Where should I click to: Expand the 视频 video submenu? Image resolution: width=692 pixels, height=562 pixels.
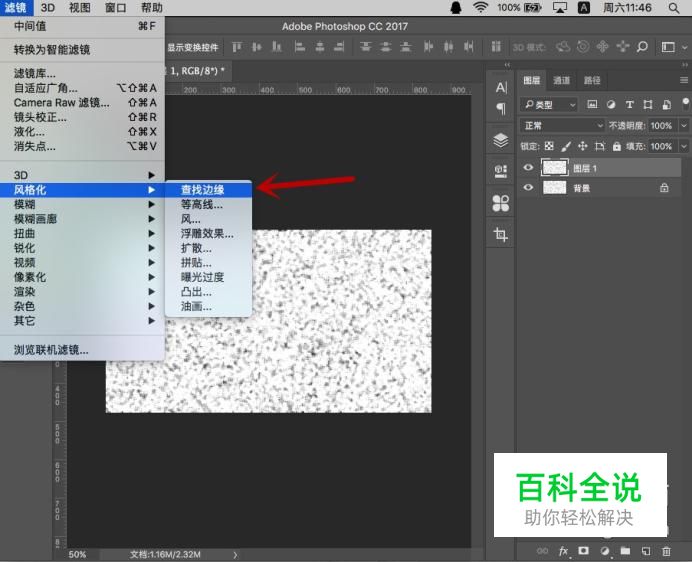[x=82, y=263]
